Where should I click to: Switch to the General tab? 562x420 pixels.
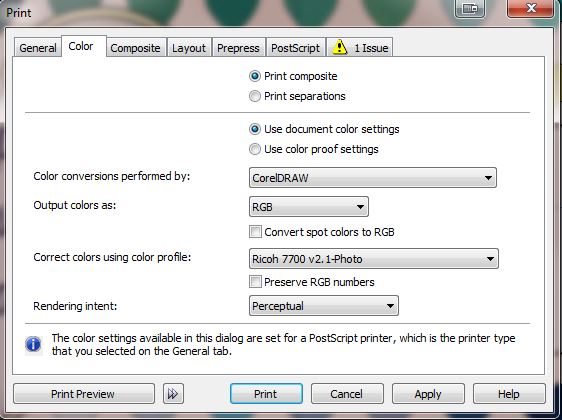tap(38, 48)
